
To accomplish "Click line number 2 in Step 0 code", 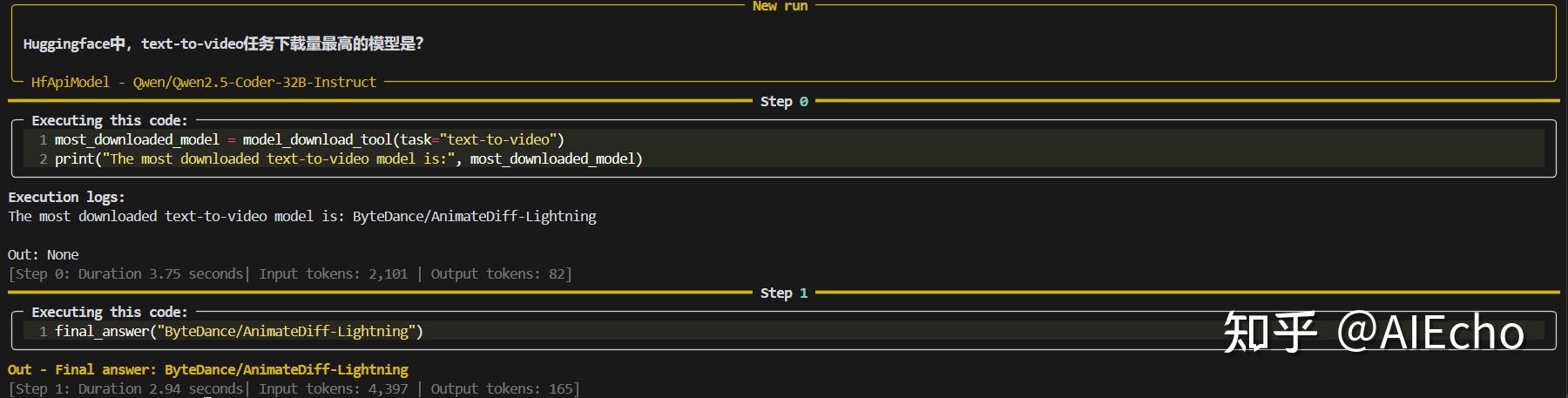I will point(43,159).
